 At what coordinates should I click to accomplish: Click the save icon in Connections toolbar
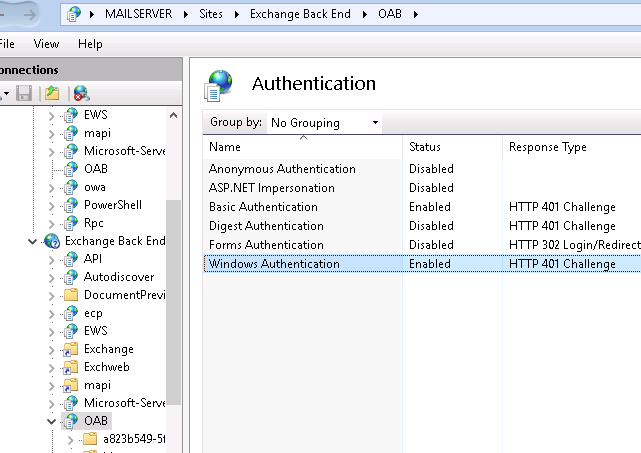point(23,93)
